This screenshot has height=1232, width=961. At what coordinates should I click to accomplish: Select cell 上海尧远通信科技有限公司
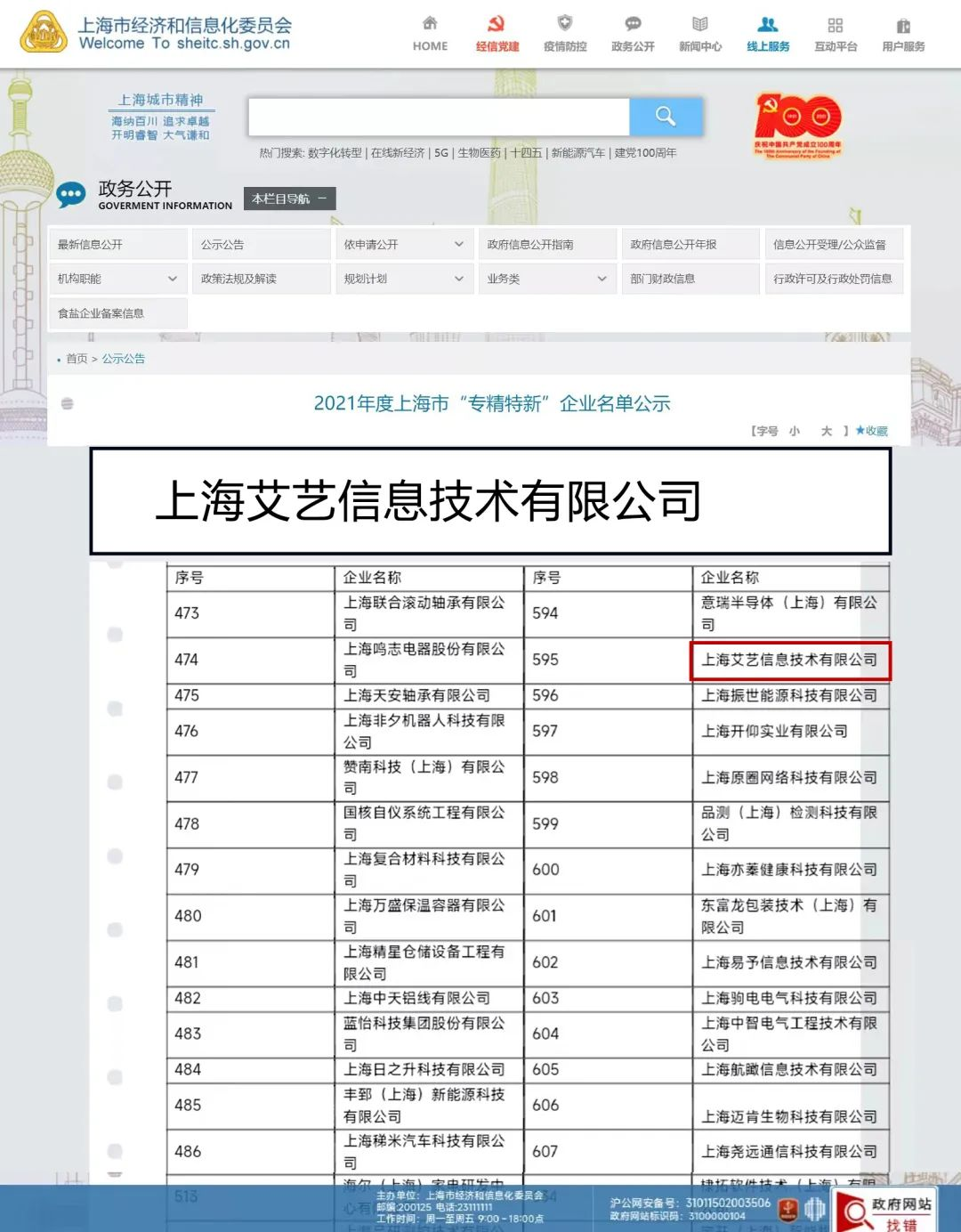(790, 1151)
